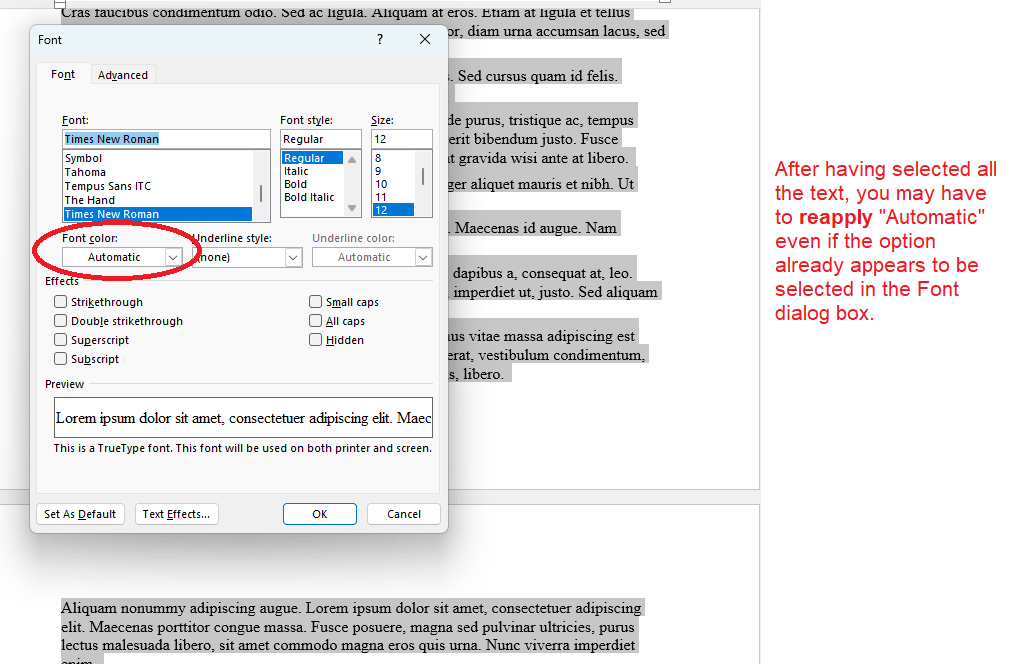This screenshot has height=664, width=1027.
Task: Select Regular in font style list
Action: pyautogui.click(x=312, y=158)
